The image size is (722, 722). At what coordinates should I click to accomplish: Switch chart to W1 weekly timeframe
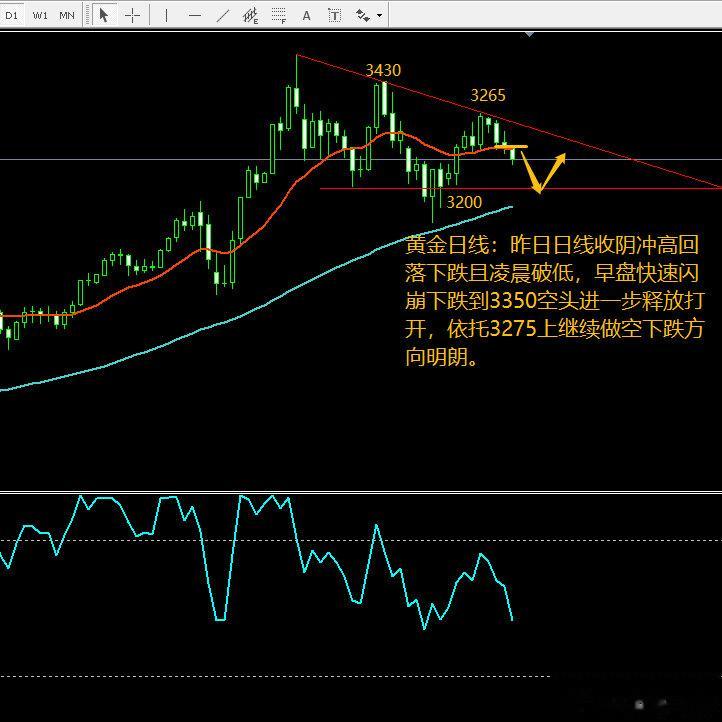coord(40,16)
